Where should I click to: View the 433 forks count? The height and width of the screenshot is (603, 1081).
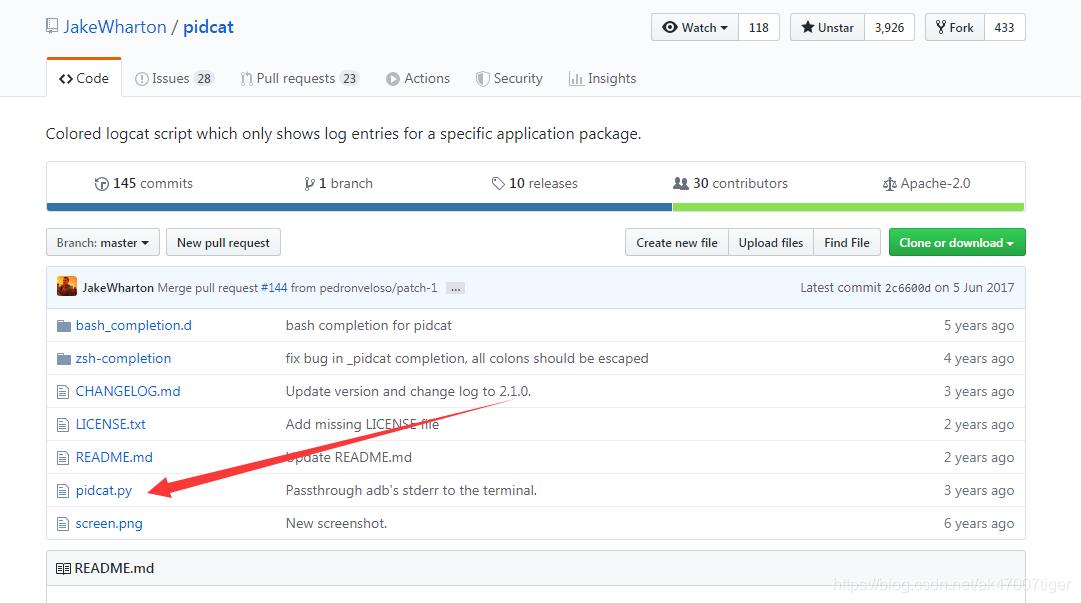click(1004, 28)
